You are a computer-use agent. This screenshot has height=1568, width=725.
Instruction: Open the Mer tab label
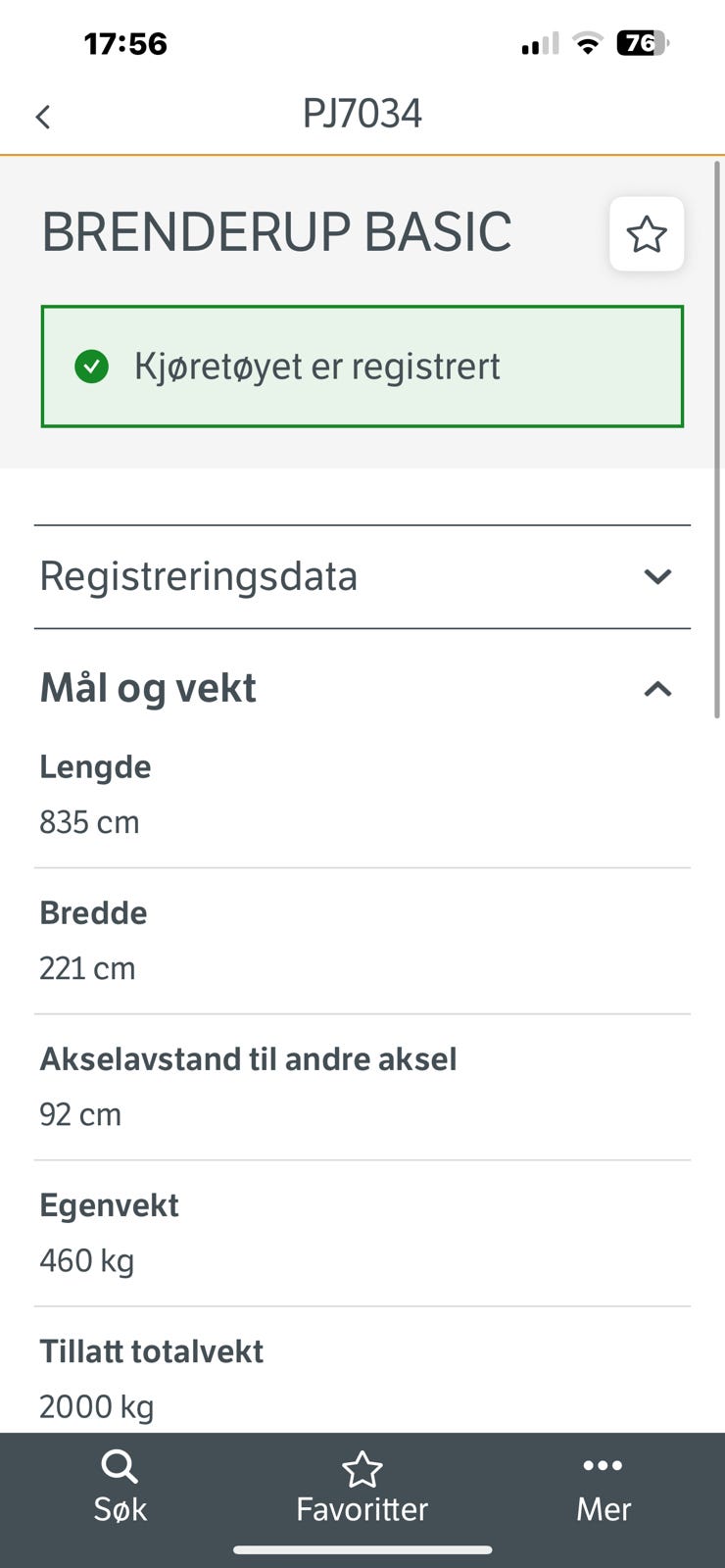(x=603, y=1509)
